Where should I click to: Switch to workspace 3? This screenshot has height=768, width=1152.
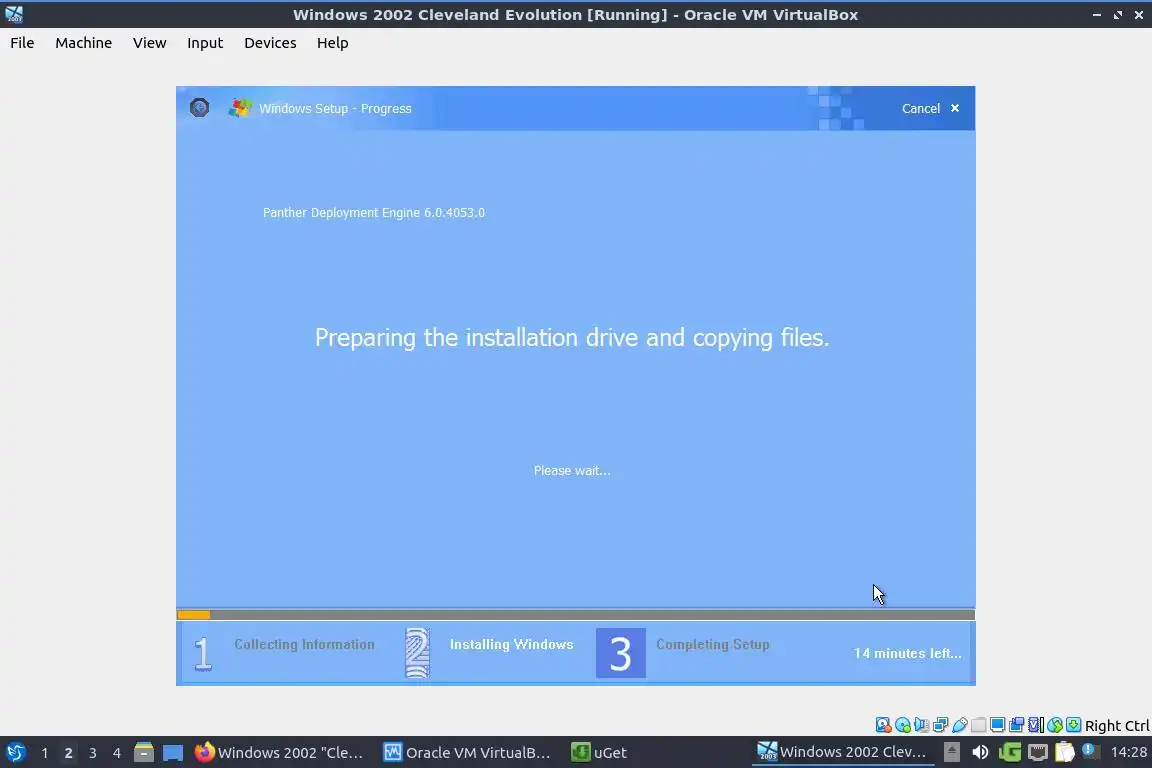pyautogui.click(x=93, y=753)
